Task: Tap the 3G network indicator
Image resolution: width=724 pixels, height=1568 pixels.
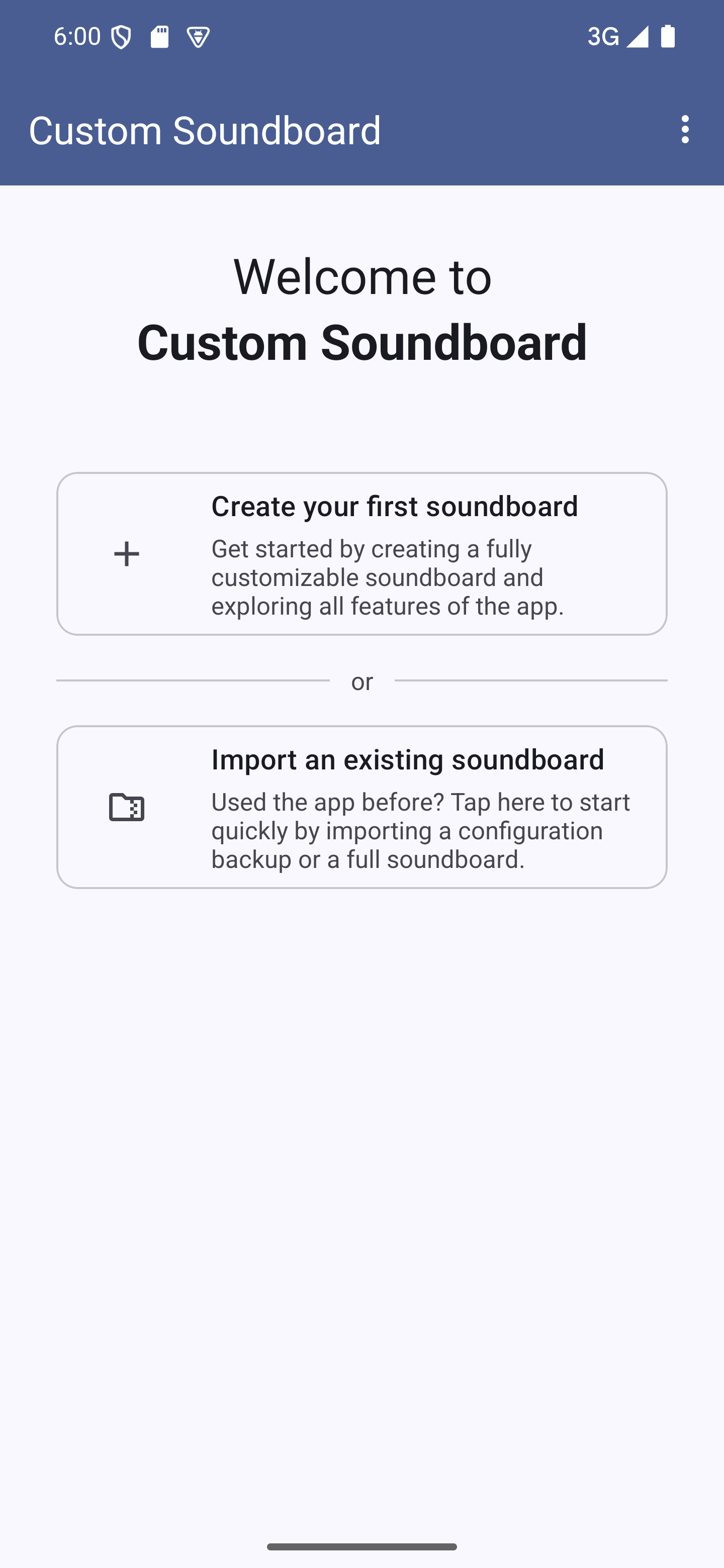Action: click(x=603, y=37)
